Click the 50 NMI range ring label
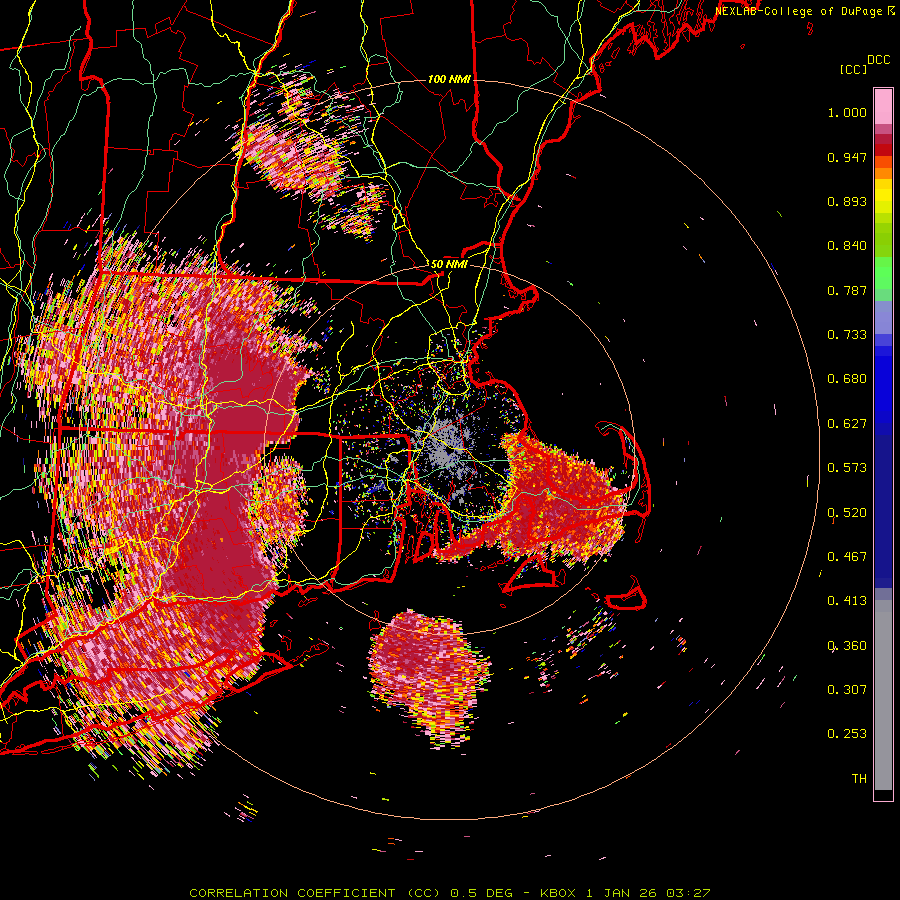 449,265
